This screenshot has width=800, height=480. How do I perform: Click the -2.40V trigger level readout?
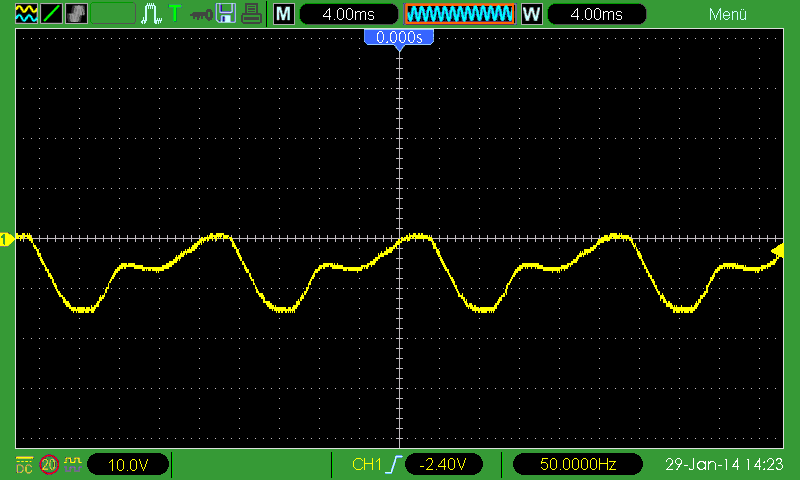[x=443, y=464]
